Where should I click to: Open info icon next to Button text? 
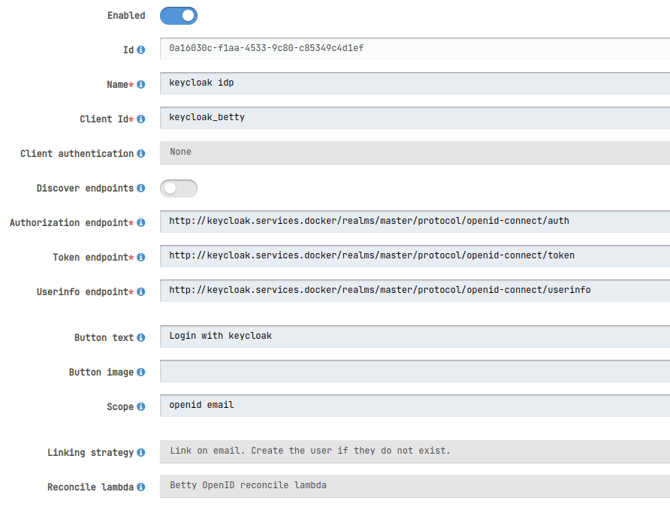click(x=141, y=338)
